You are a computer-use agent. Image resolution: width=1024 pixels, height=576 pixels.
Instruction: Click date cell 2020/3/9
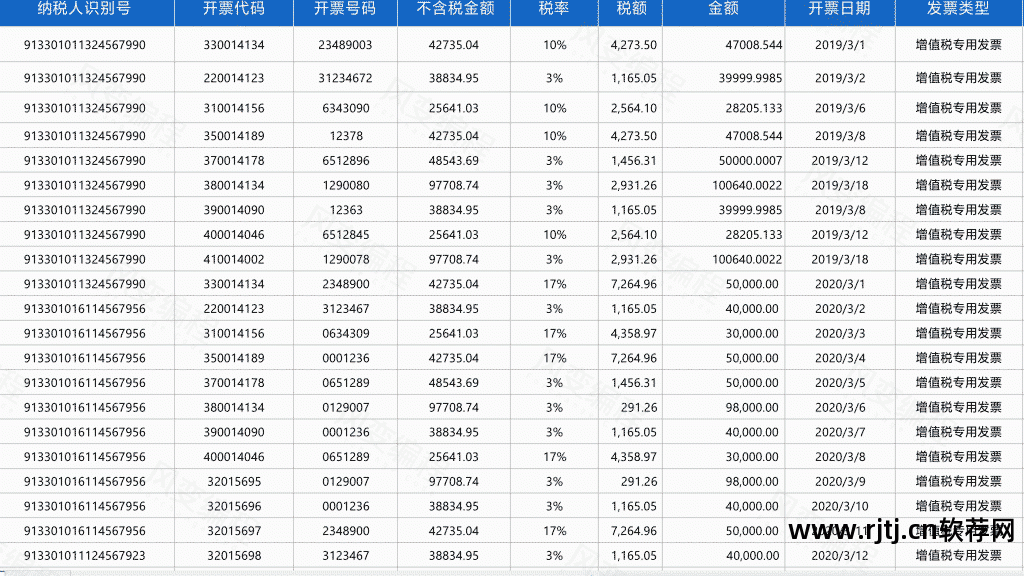click(x=840, y=482)
